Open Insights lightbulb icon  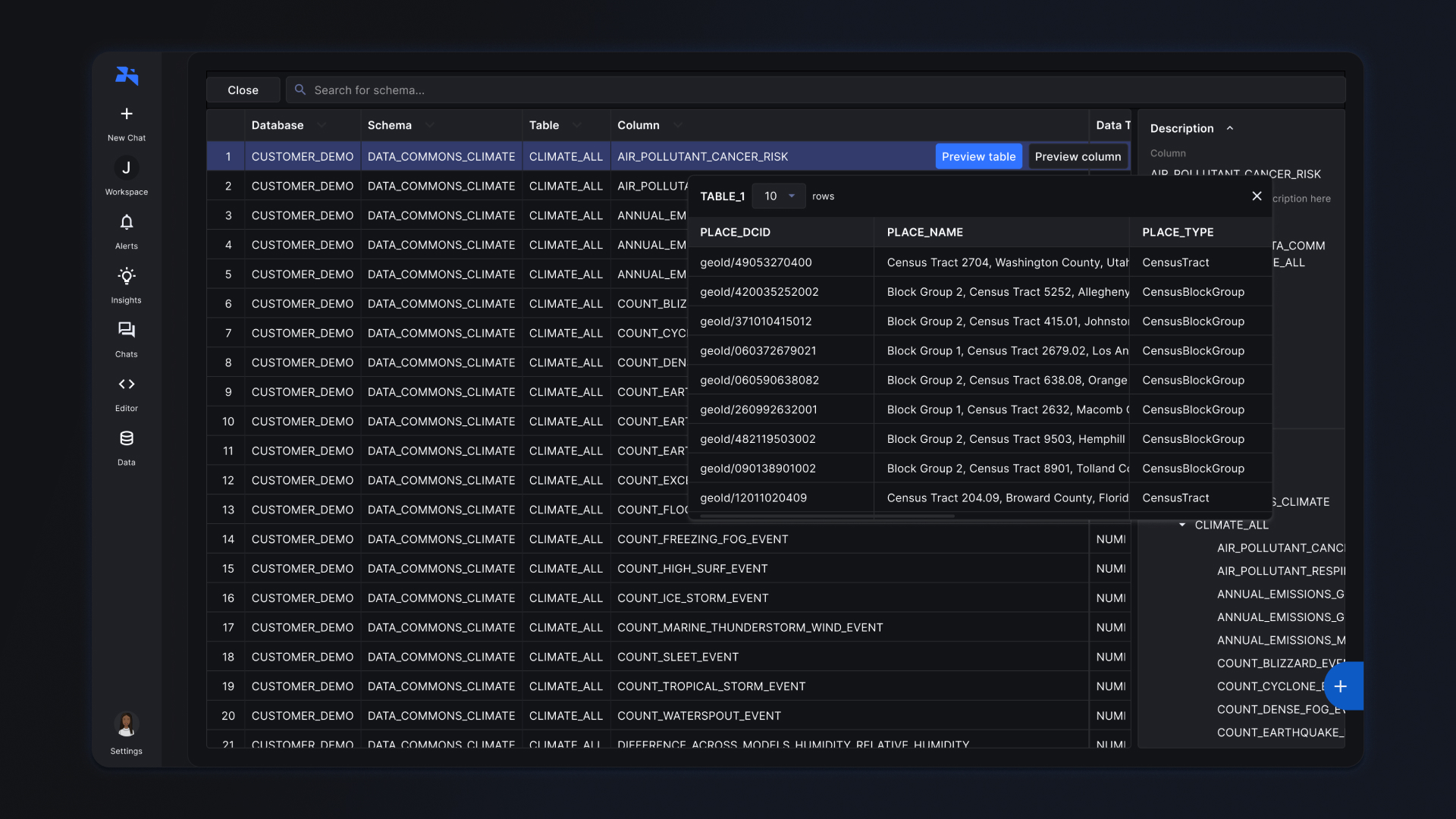[x=127, y=276]
